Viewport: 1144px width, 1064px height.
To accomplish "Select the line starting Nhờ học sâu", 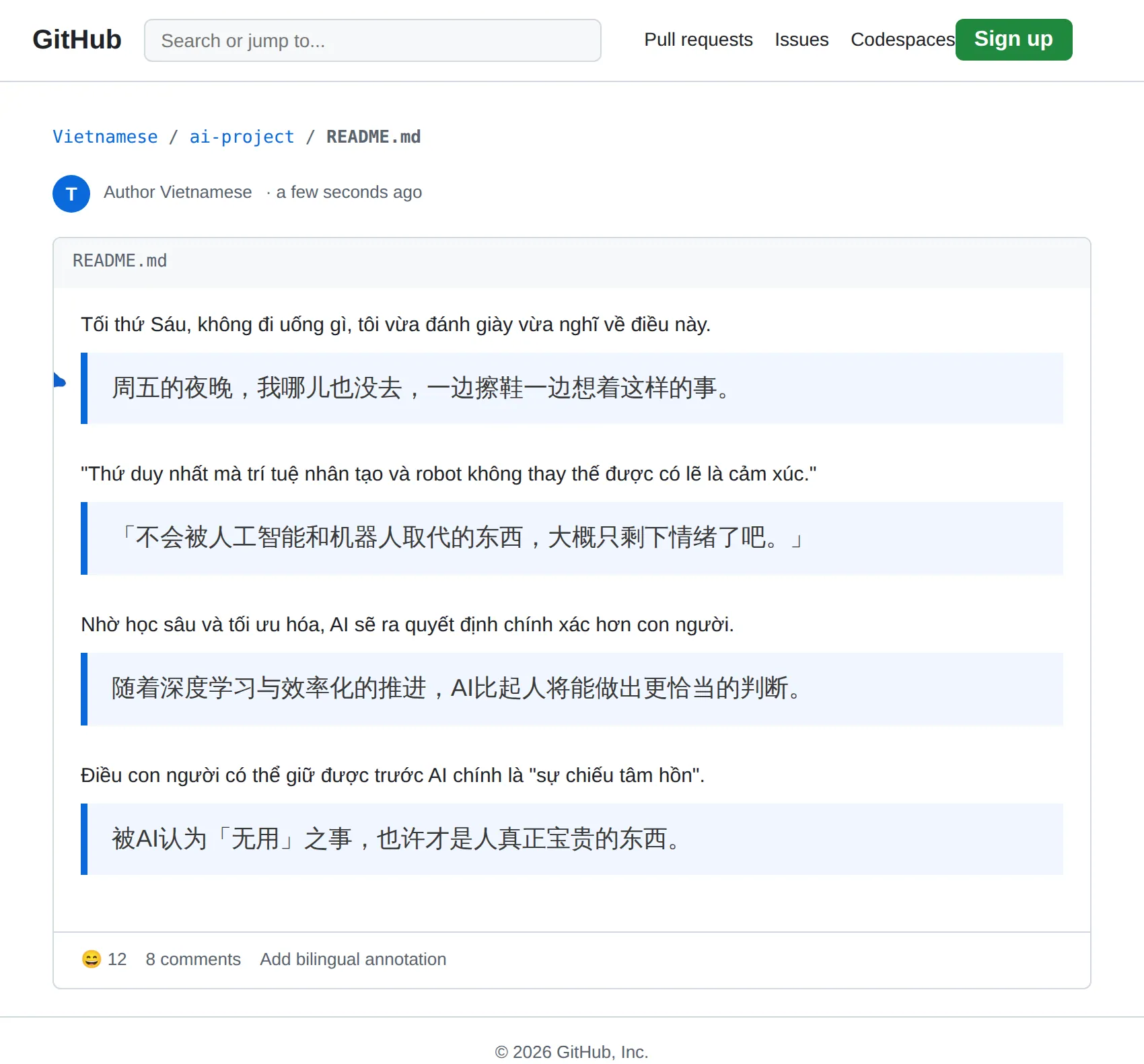I will tap(407, 625).
